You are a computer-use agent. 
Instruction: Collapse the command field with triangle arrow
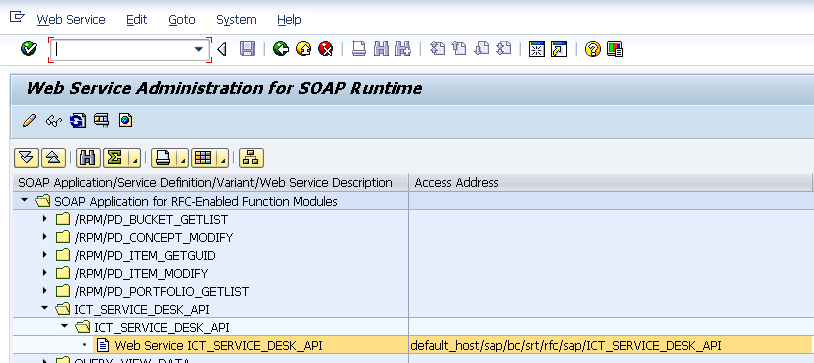222,49
